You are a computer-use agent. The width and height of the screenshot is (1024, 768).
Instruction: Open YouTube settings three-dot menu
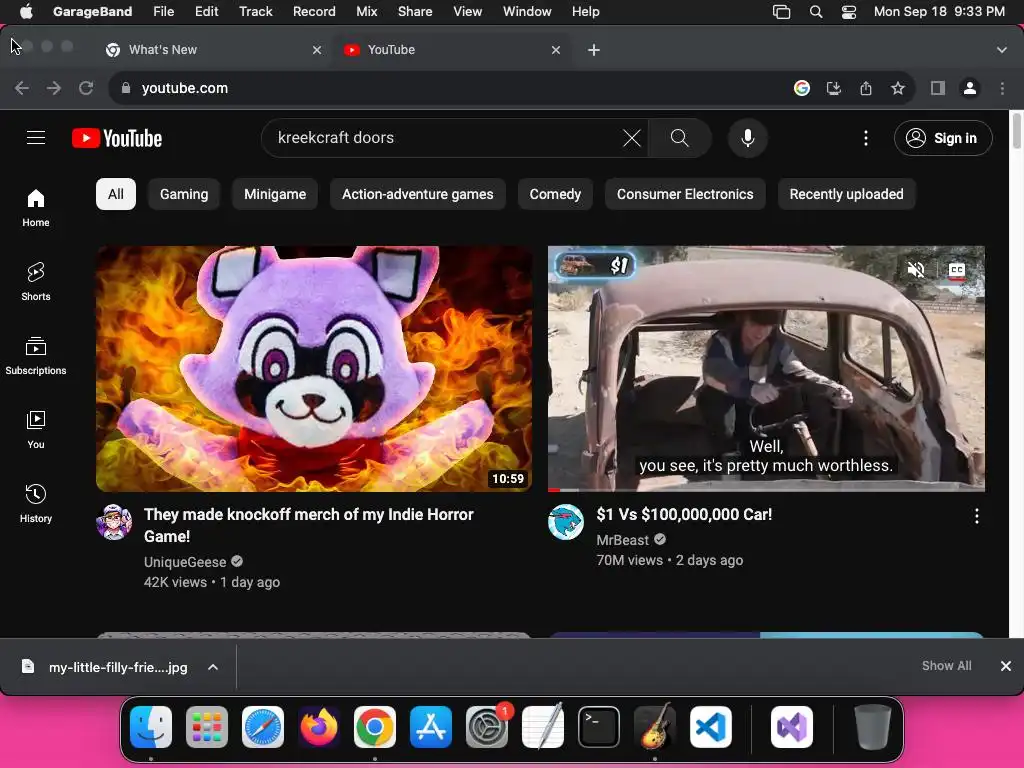(865, 138)
